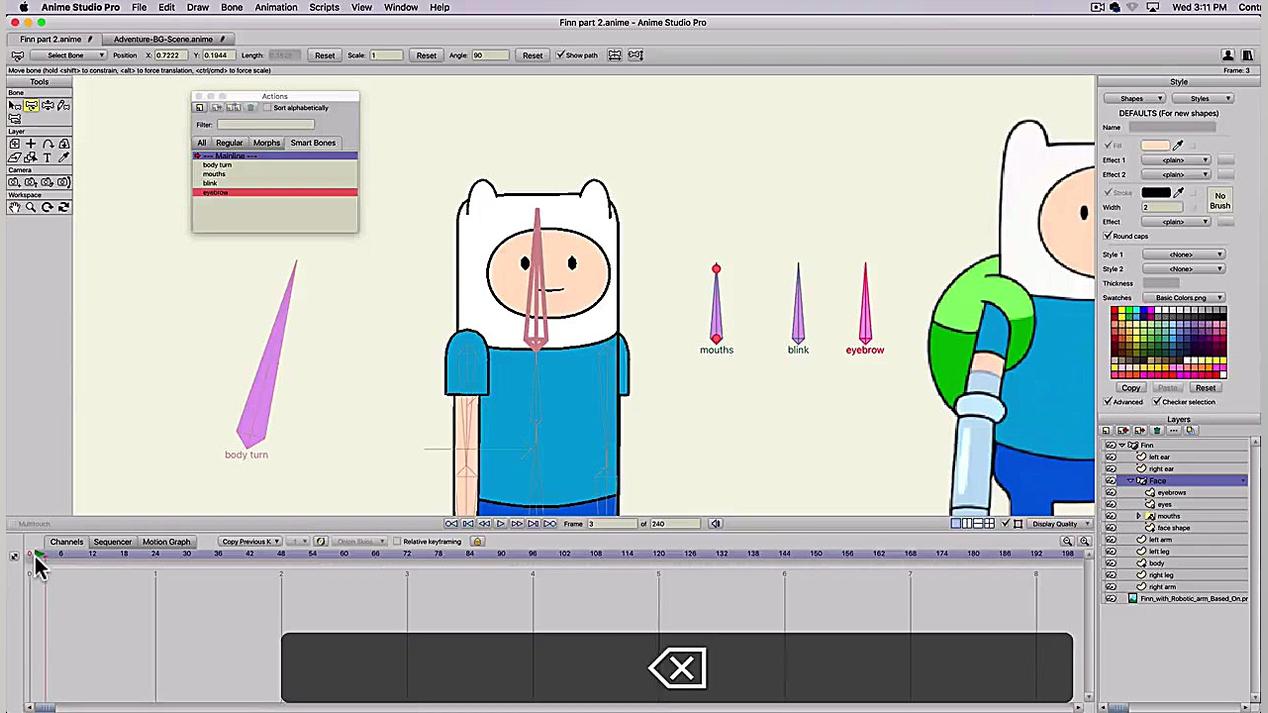Click the new action icon in Actions
The image size is (1268, 713).
(x=199, y=108)
